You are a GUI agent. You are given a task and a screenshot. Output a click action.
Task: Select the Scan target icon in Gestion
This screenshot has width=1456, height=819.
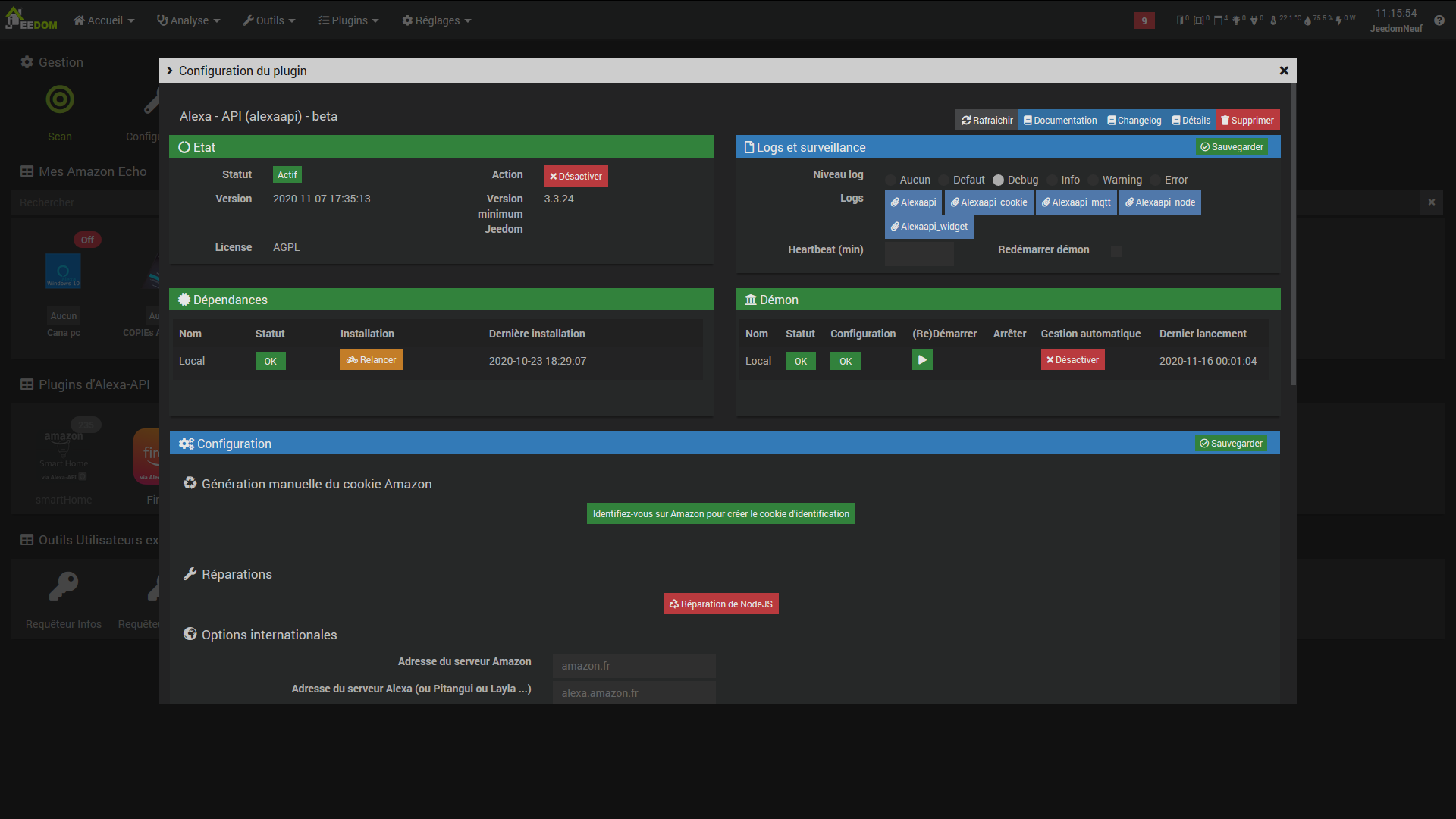coord(60,99)
